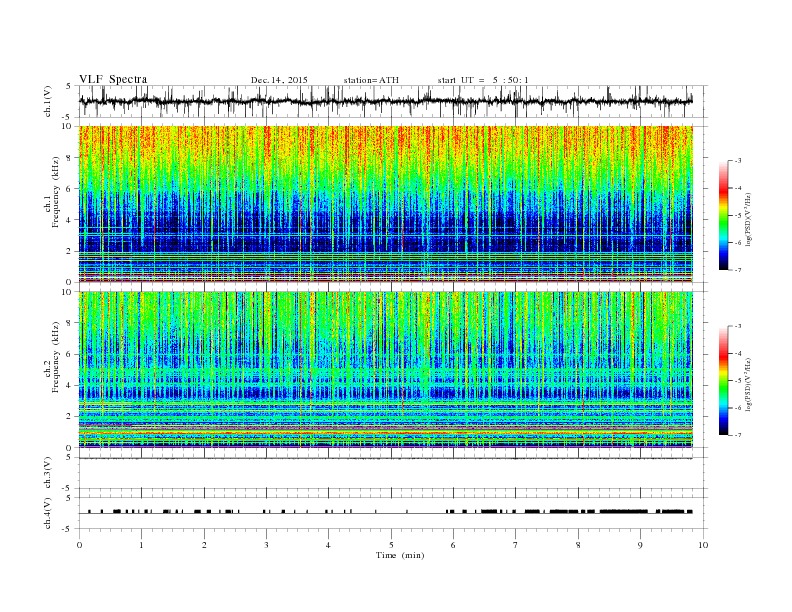The height and width of the screenshot is (612, 792).
Task: Click the ch.1(V) waveform trace panel
Action: pos(392,101)
